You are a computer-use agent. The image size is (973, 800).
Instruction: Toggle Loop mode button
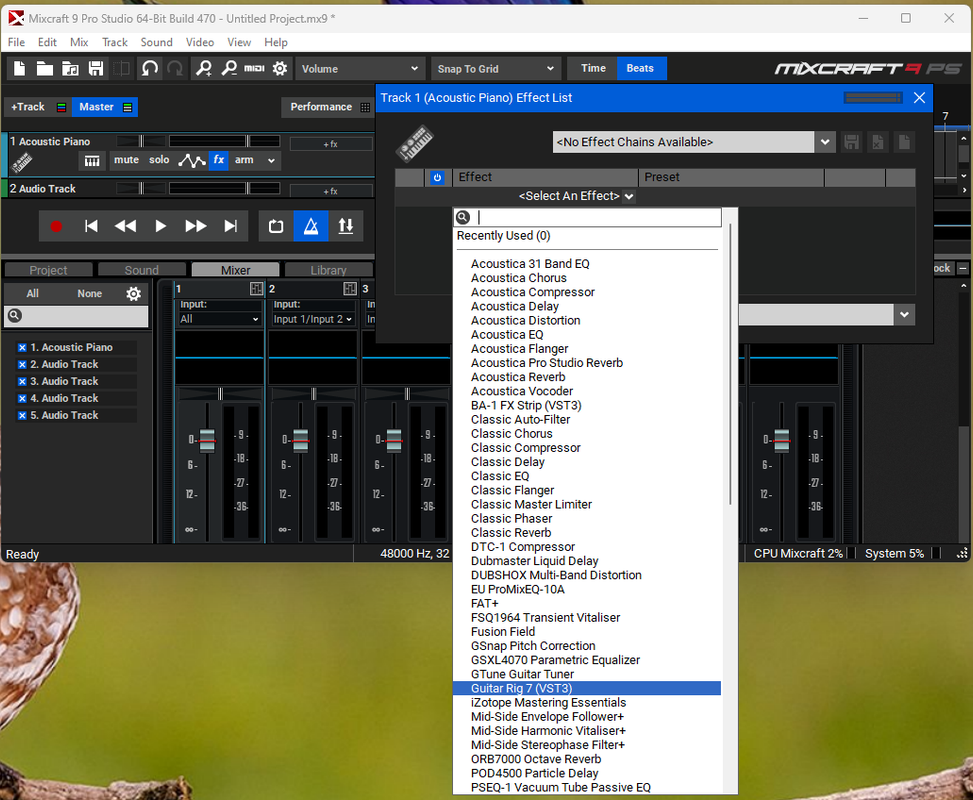(x=276, y=226)
